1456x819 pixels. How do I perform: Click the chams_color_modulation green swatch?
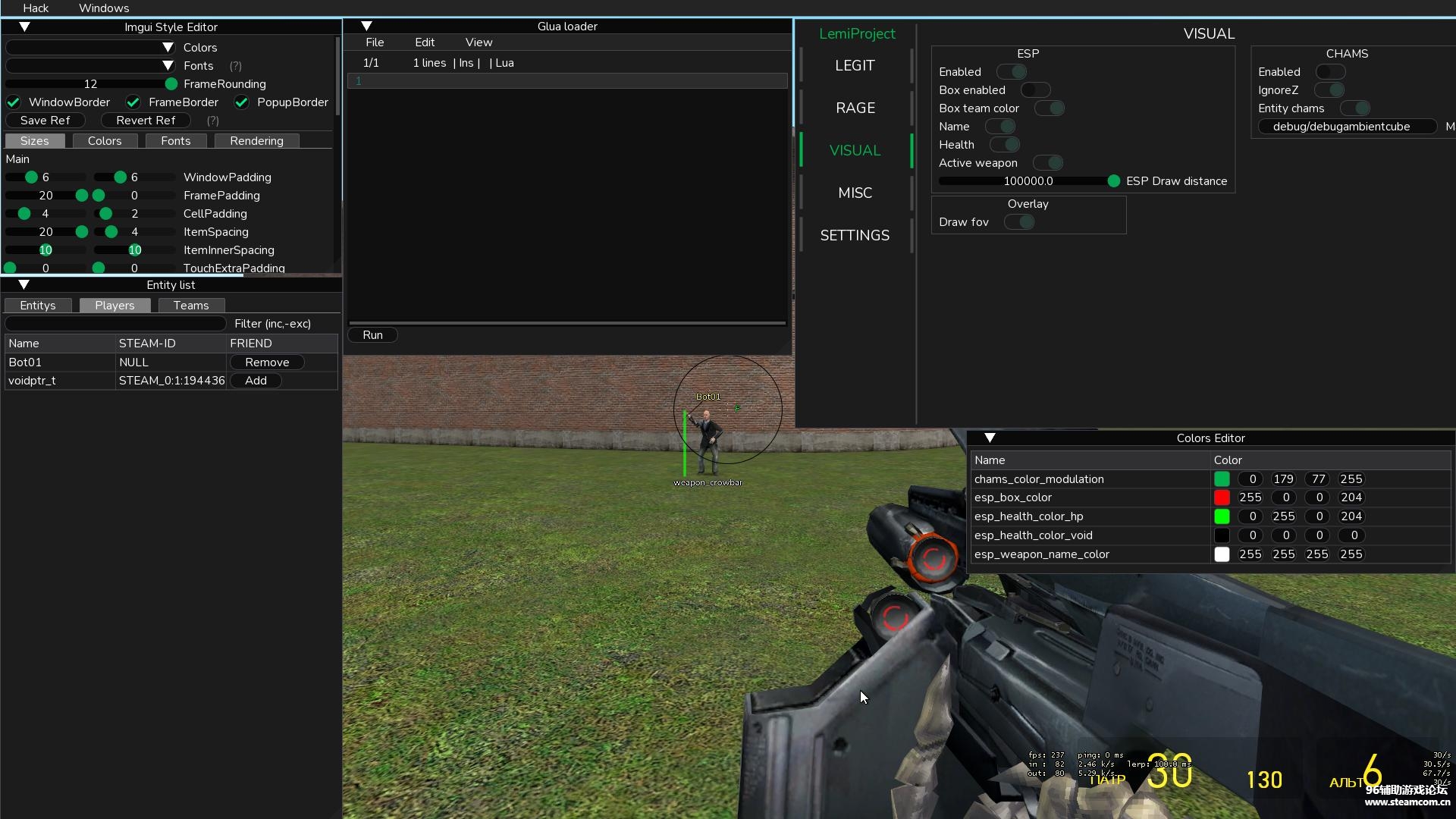(x=1222, y=479)
